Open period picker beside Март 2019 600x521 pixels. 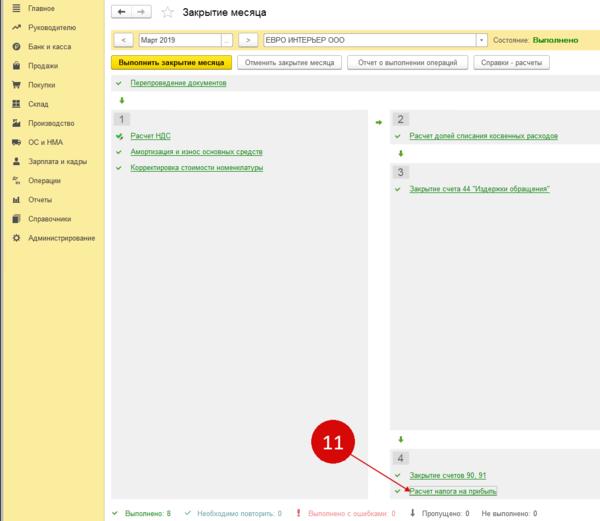(x=225, y=40)
